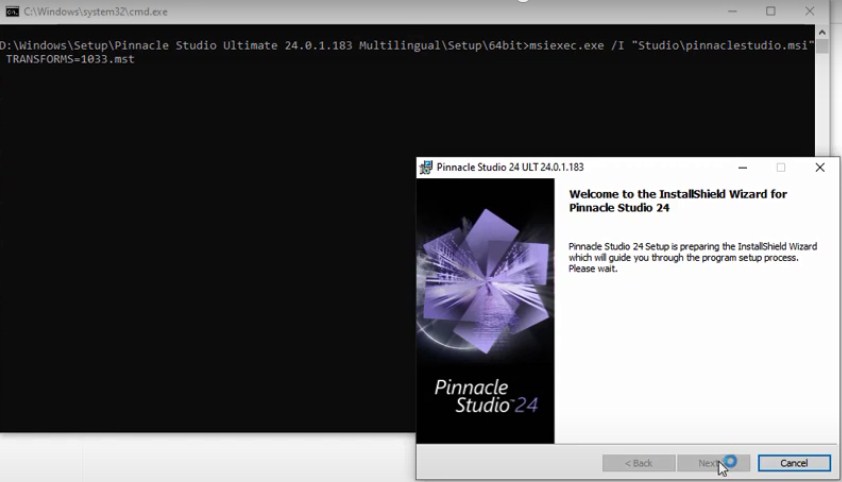
Task: Click the Pinnacle Studio installer title bar icon
Action: [426, 167]
